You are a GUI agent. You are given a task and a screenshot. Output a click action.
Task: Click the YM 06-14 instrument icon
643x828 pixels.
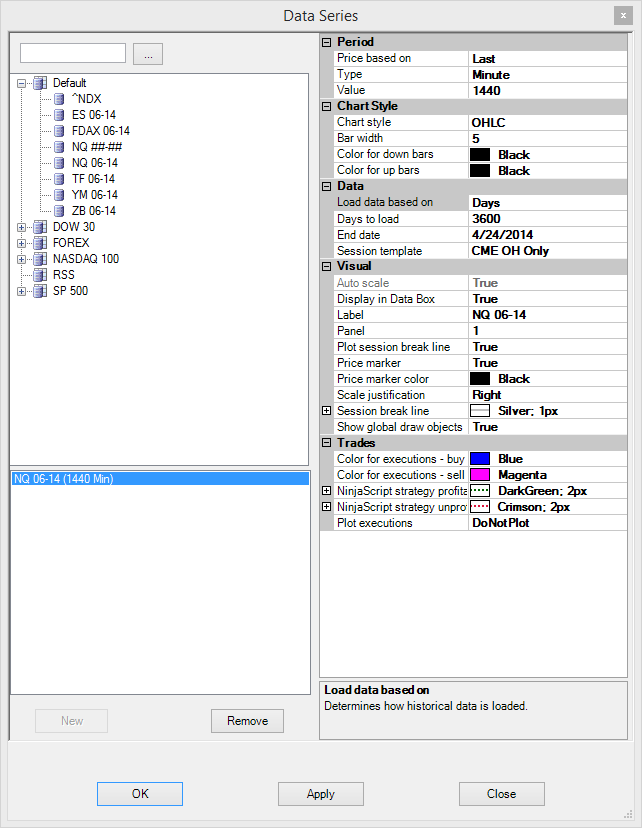(59, 194)
